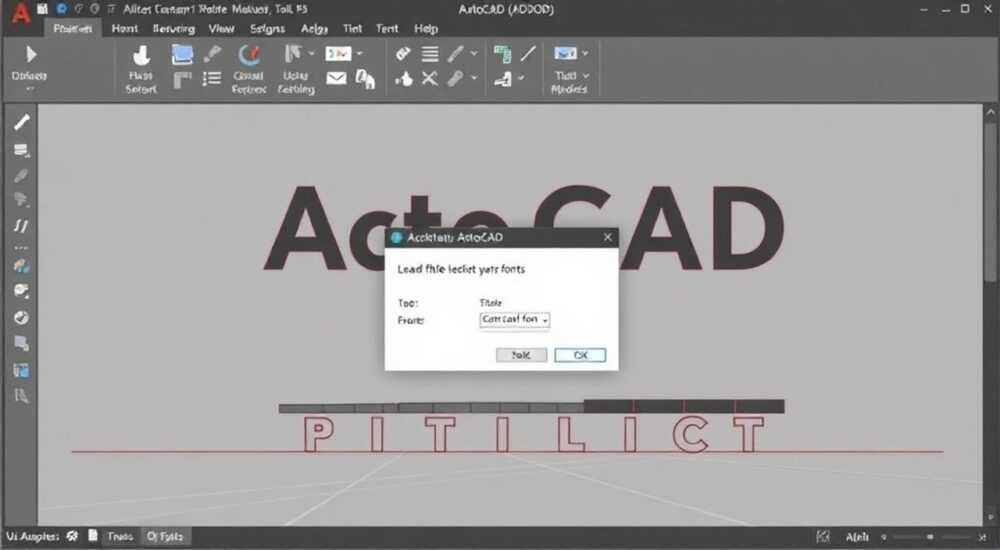Click the hand icon above Flass Sotort
Viewport: 1000px width, 550px height.
click(x=141, y=56)
